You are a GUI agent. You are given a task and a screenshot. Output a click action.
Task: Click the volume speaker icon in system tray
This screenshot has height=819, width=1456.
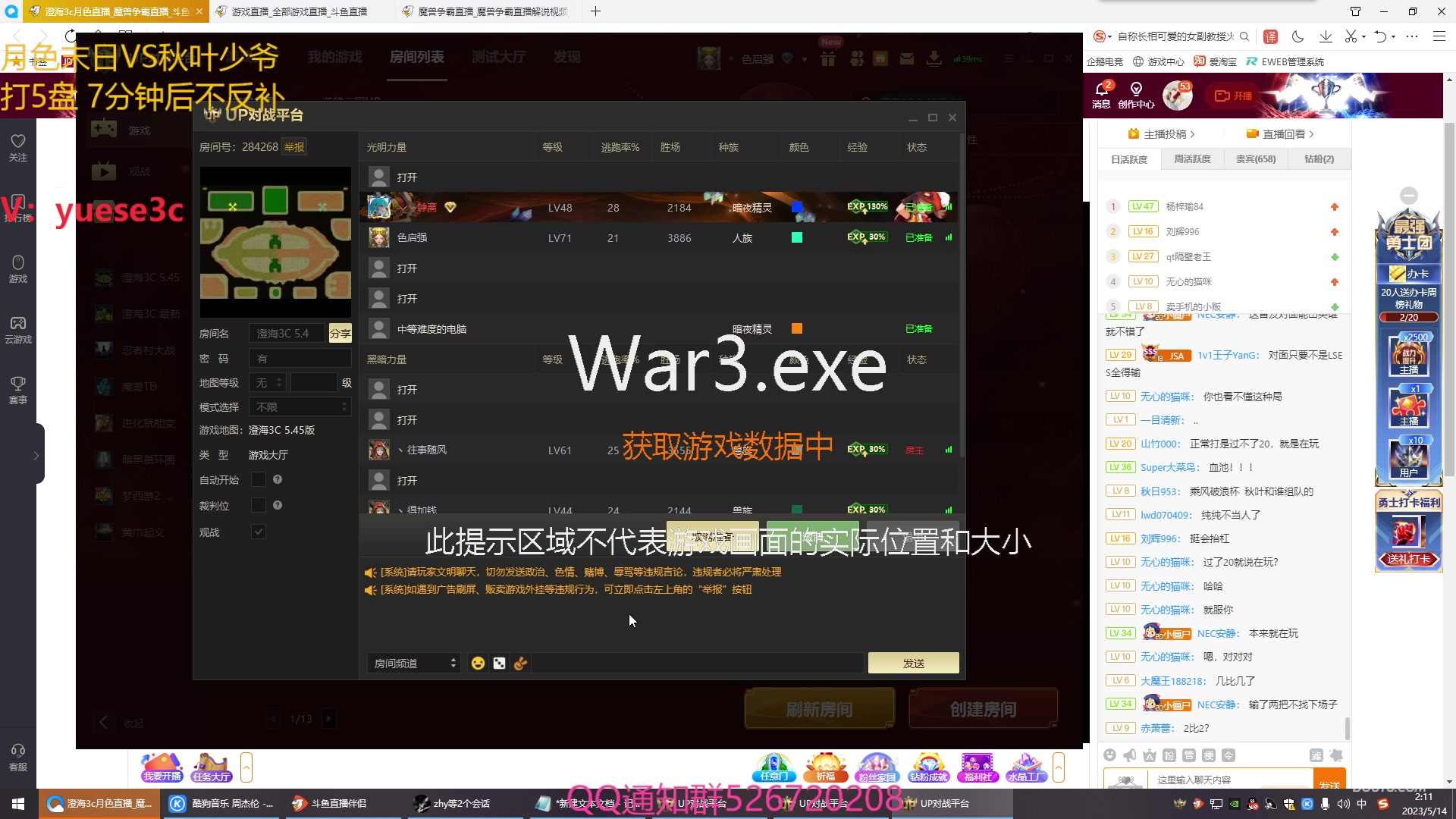(1343, 804)
